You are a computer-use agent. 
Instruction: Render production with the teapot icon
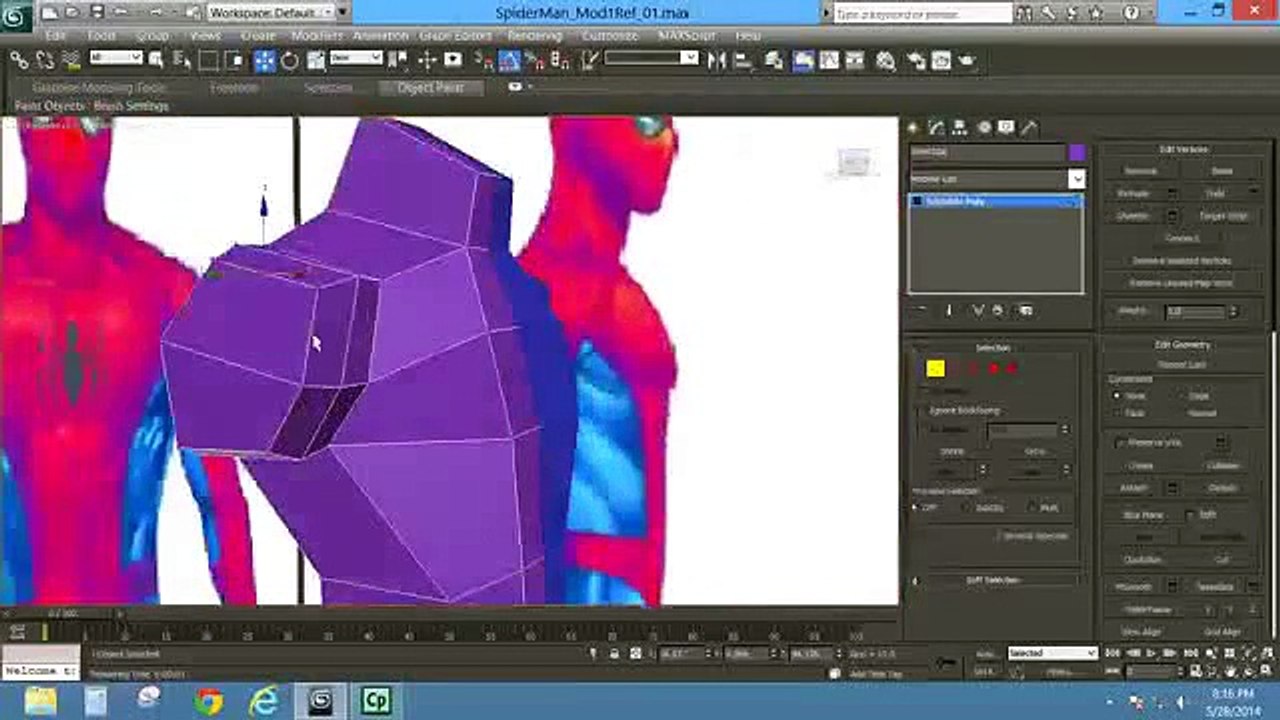(x=966, y=60)
